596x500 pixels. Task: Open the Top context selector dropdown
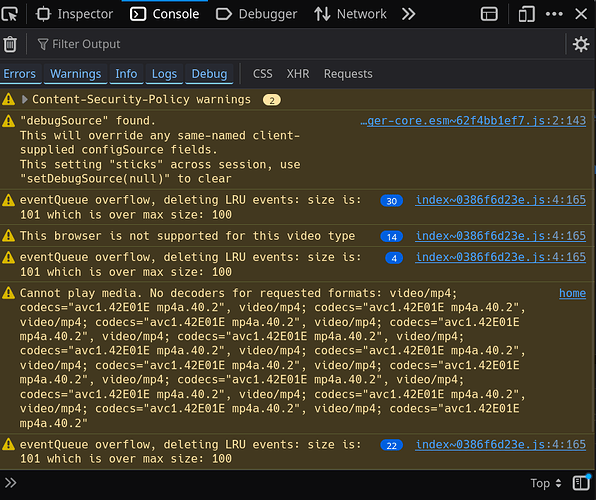click(x=546, y=483)
